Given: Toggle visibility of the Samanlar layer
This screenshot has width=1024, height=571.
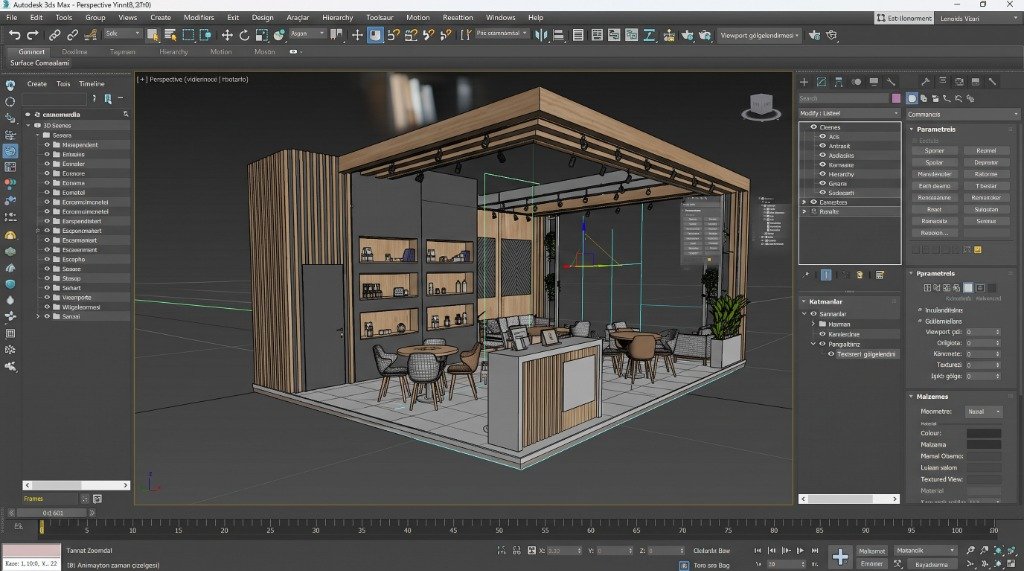Looking at the screenshot, I should [x=814, y=314].
